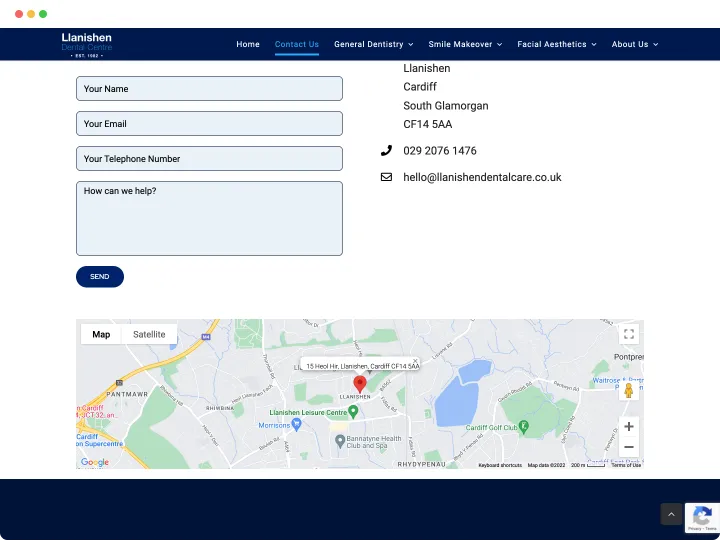Open the General Dentistry menu

tap(368, 44)
